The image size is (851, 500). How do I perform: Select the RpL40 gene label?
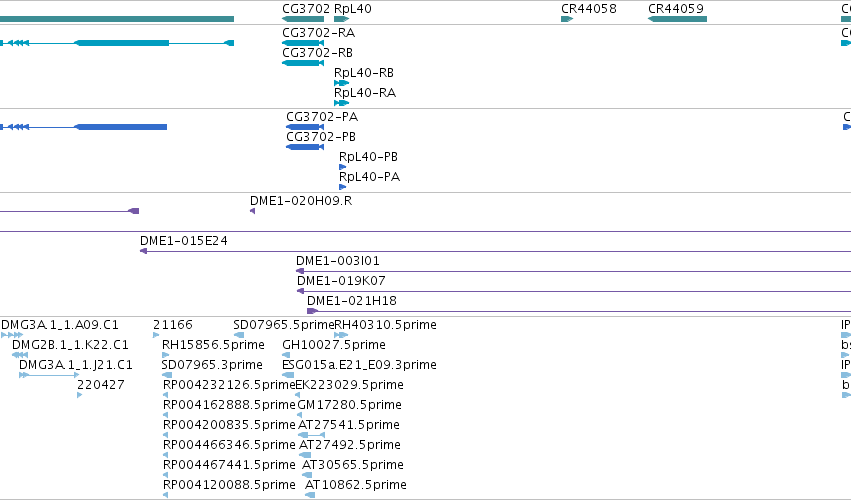click(353, 9)
